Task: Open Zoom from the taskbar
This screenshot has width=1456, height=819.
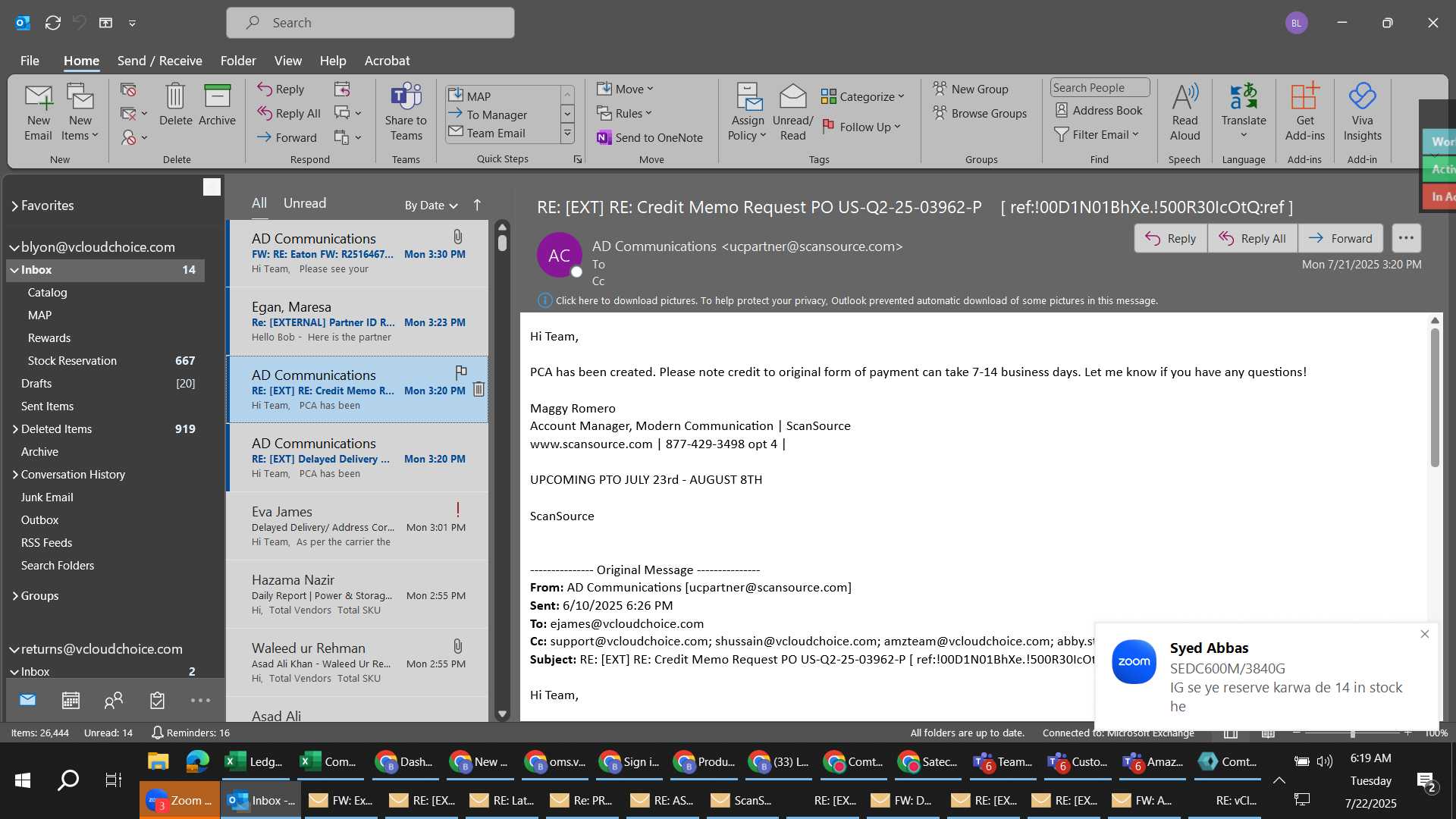Action: pyautogui.click(x=180, y=800)
